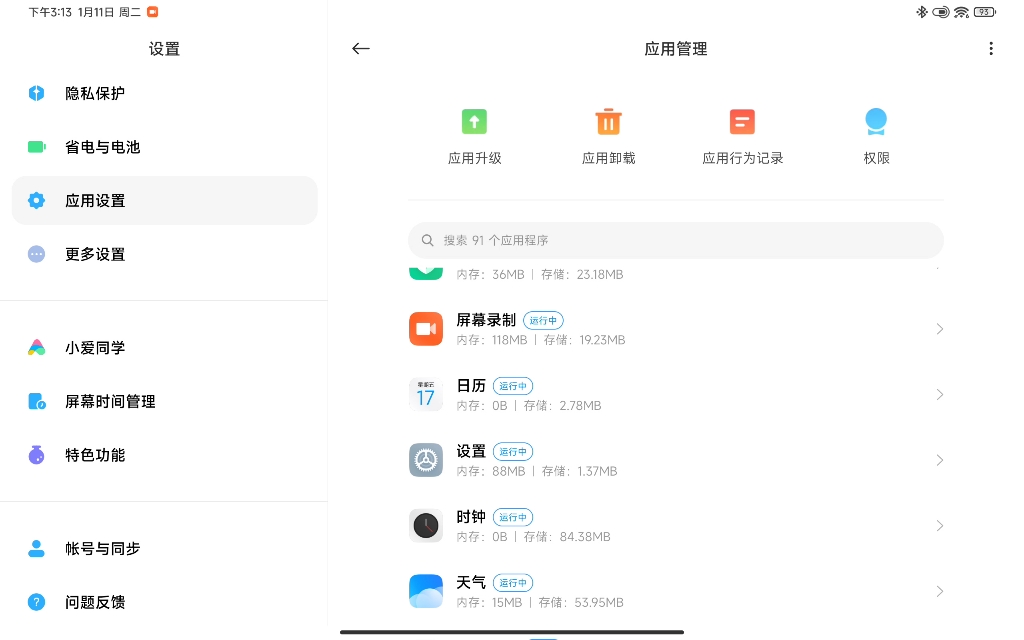Click the search field for 91 apps
Viewport: 1024px width, 640px height.
pos(675,240)
